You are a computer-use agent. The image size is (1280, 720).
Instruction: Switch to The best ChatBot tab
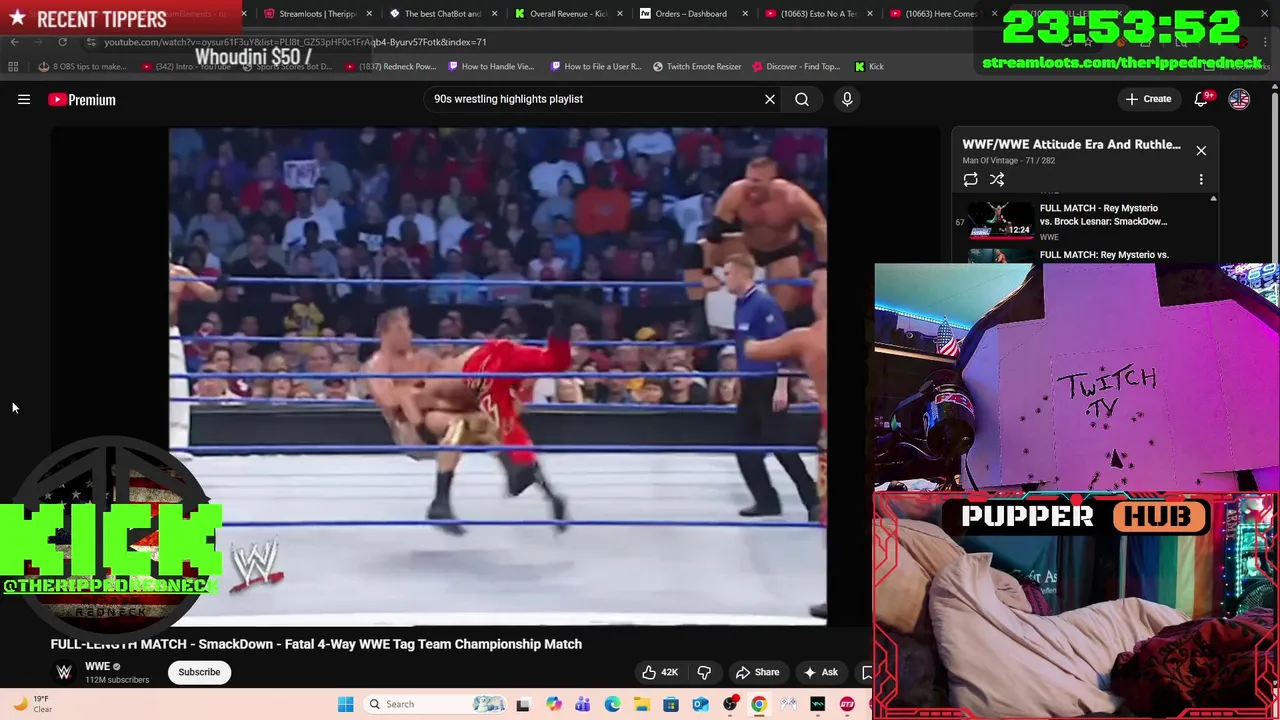point(442,14)
